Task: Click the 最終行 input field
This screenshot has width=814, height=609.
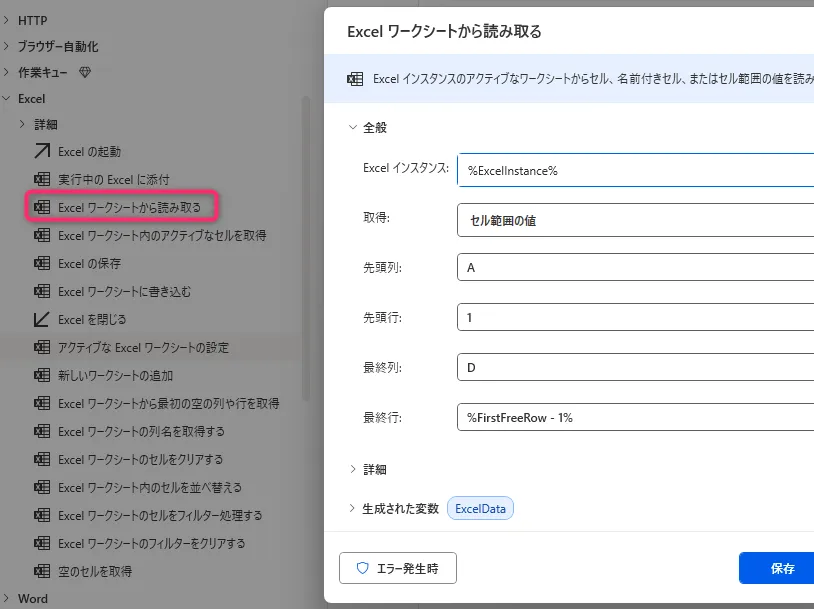Action: click(x=635, y=417)
